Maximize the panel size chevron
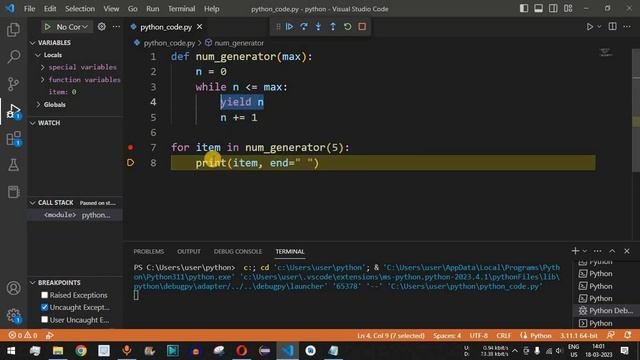Screen dimensions: 640x360 click(x=612, y=251)
